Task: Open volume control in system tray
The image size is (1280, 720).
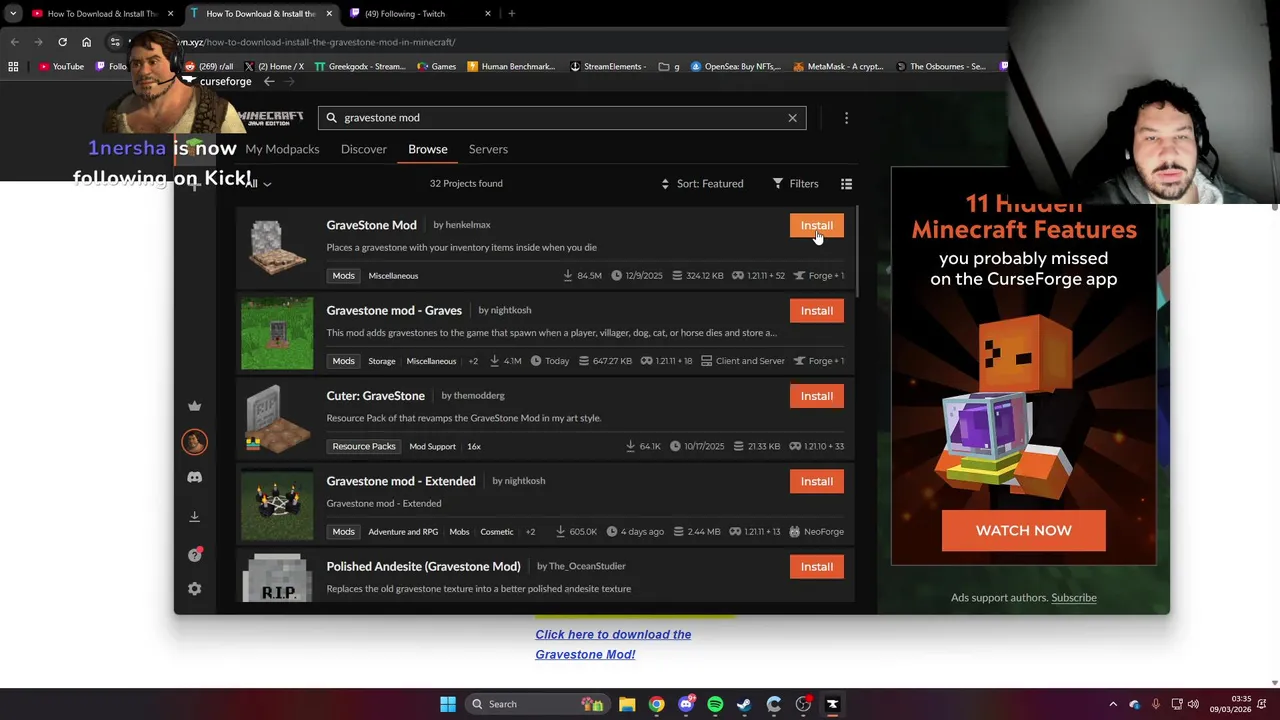Action: point(1193,704)
